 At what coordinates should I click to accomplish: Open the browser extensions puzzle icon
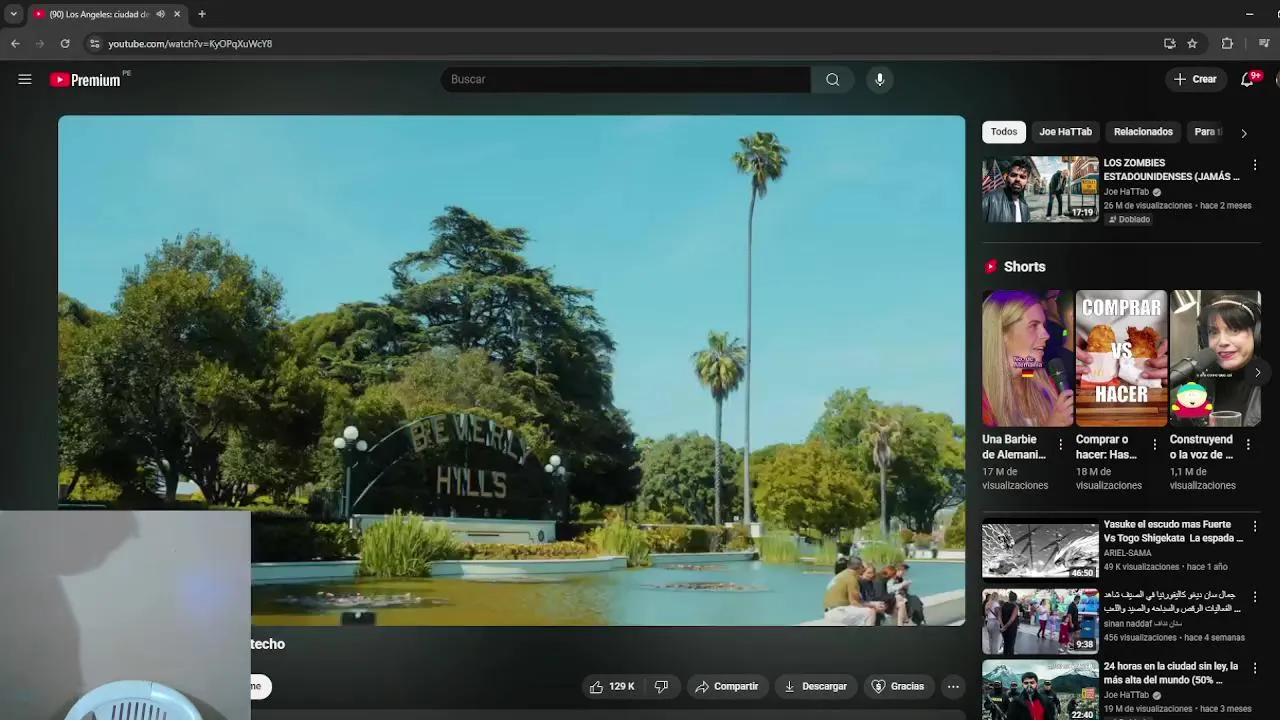point(1227,43)
